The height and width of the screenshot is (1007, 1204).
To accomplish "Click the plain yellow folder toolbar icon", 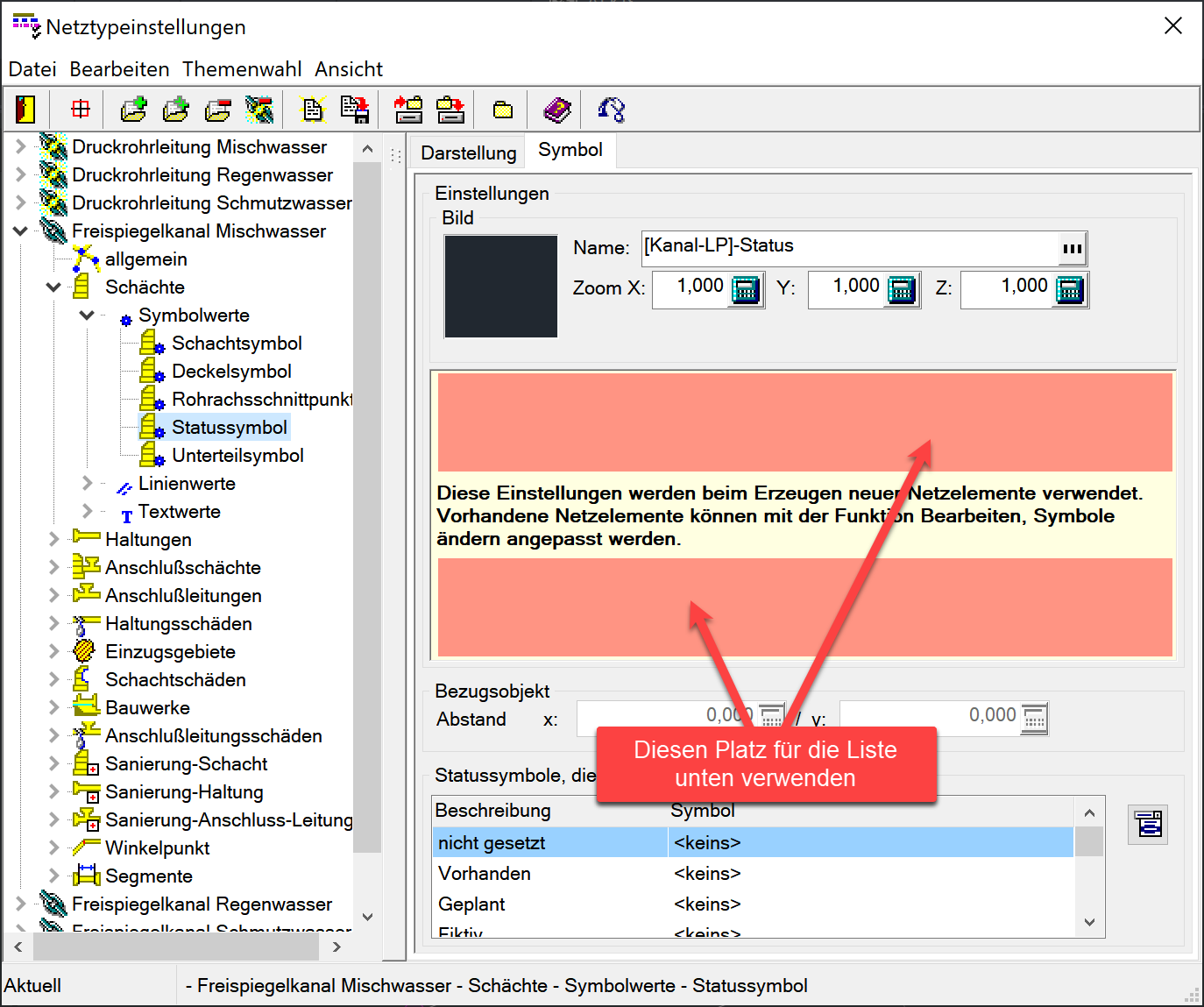I will tap(502, 110).
